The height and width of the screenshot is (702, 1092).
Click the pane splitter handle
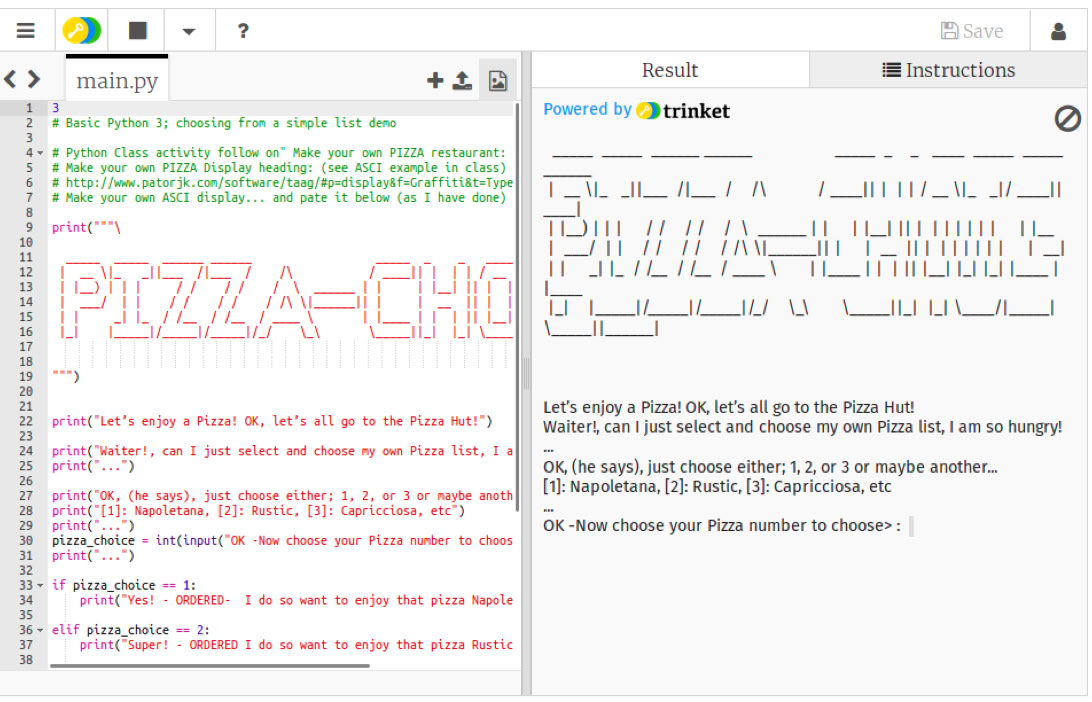coord(526,373)
